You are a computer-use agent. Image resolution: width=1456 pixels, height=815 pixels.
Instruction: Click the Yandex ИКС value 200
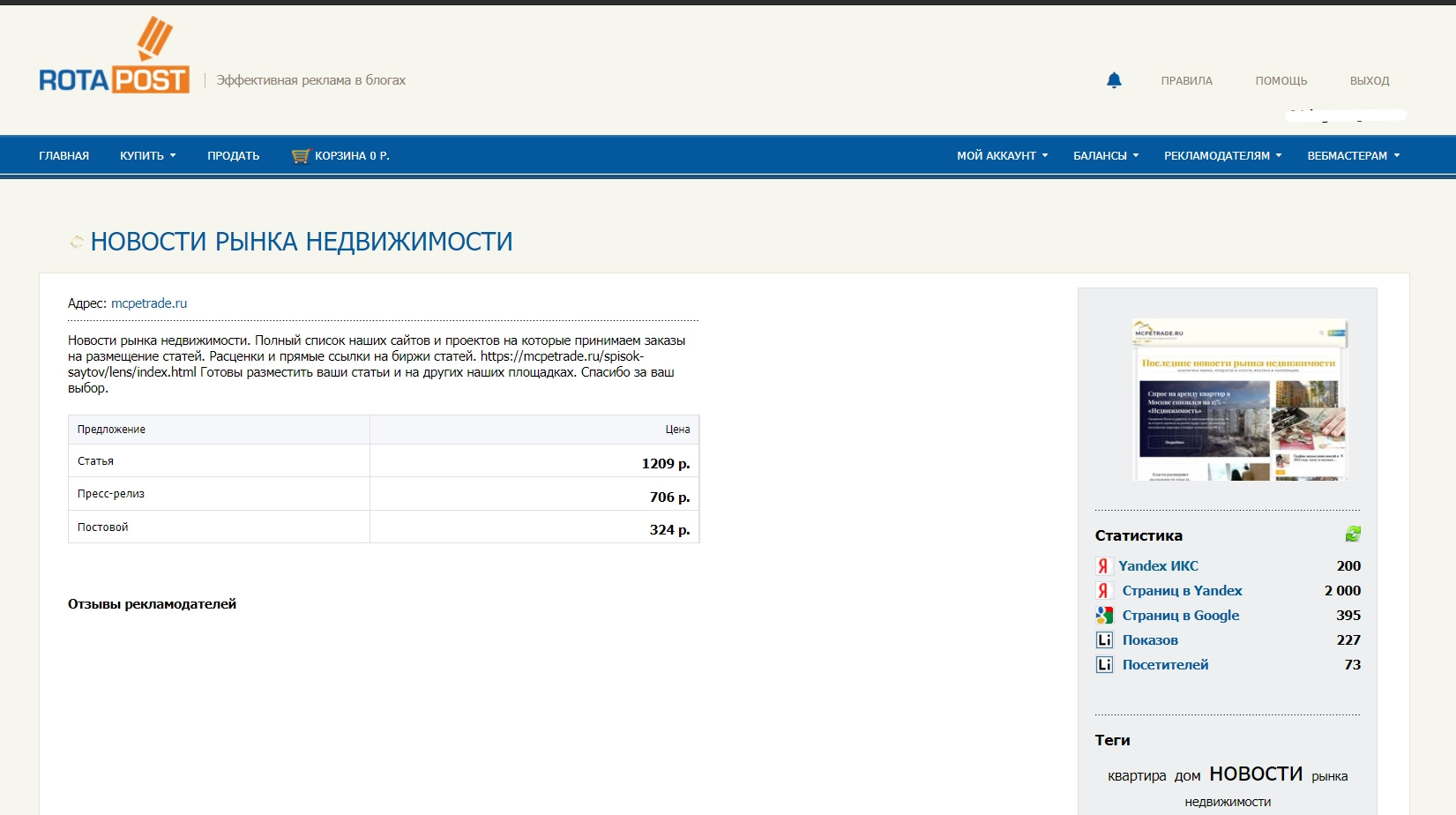coord(1348,566)
